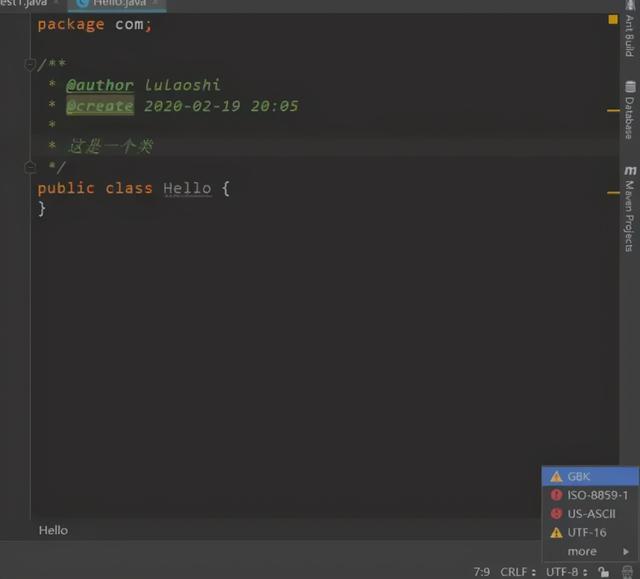Click the @author tag in the comment
The height and width of the screenshot is (579, 640).
coord(100,85)
